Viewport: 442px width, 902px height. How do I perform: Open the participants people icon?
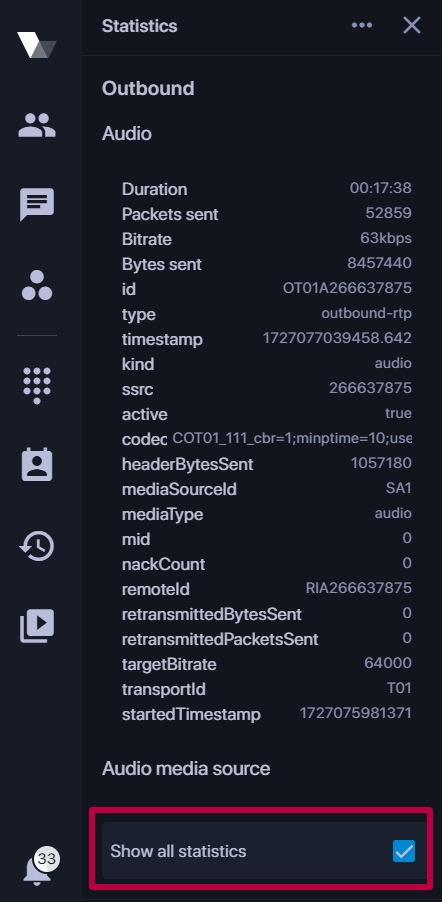click(x=37, y=124)
